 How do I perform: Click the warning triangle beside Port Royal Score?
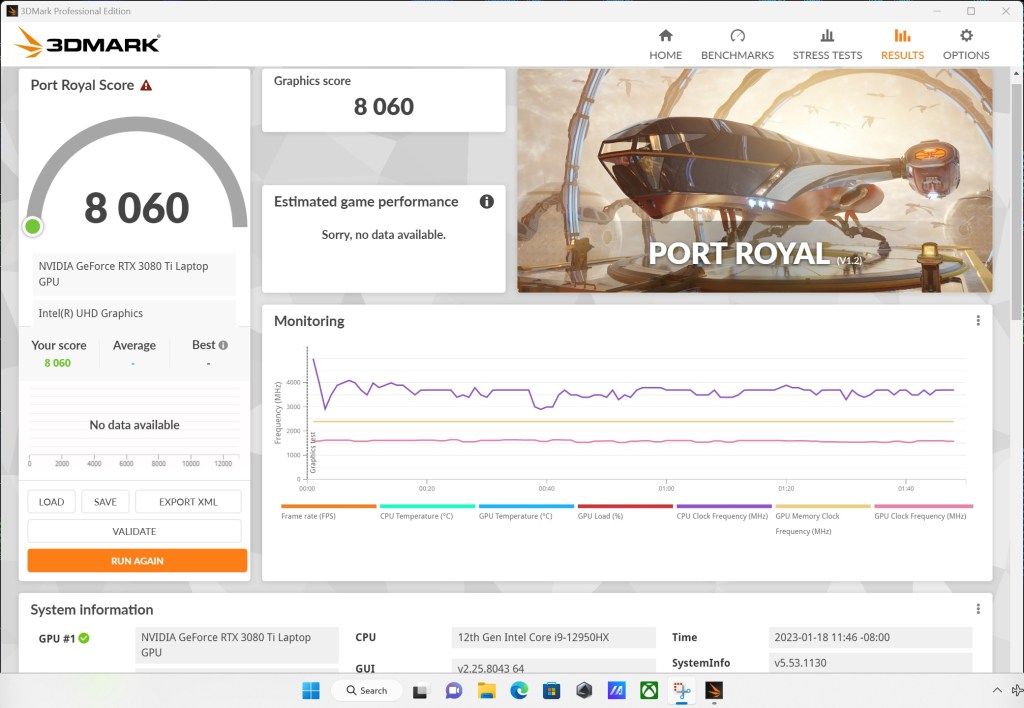pos(147,85)
